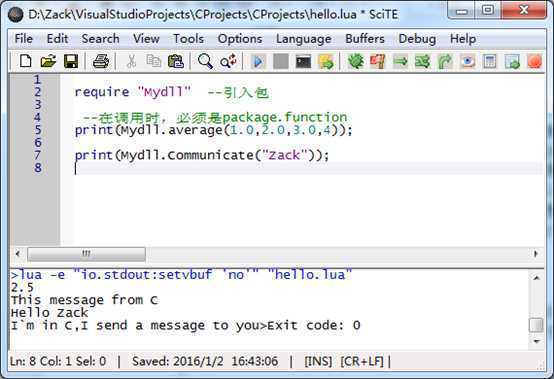
Task: Open the File menu
Action: pos(24,39)
